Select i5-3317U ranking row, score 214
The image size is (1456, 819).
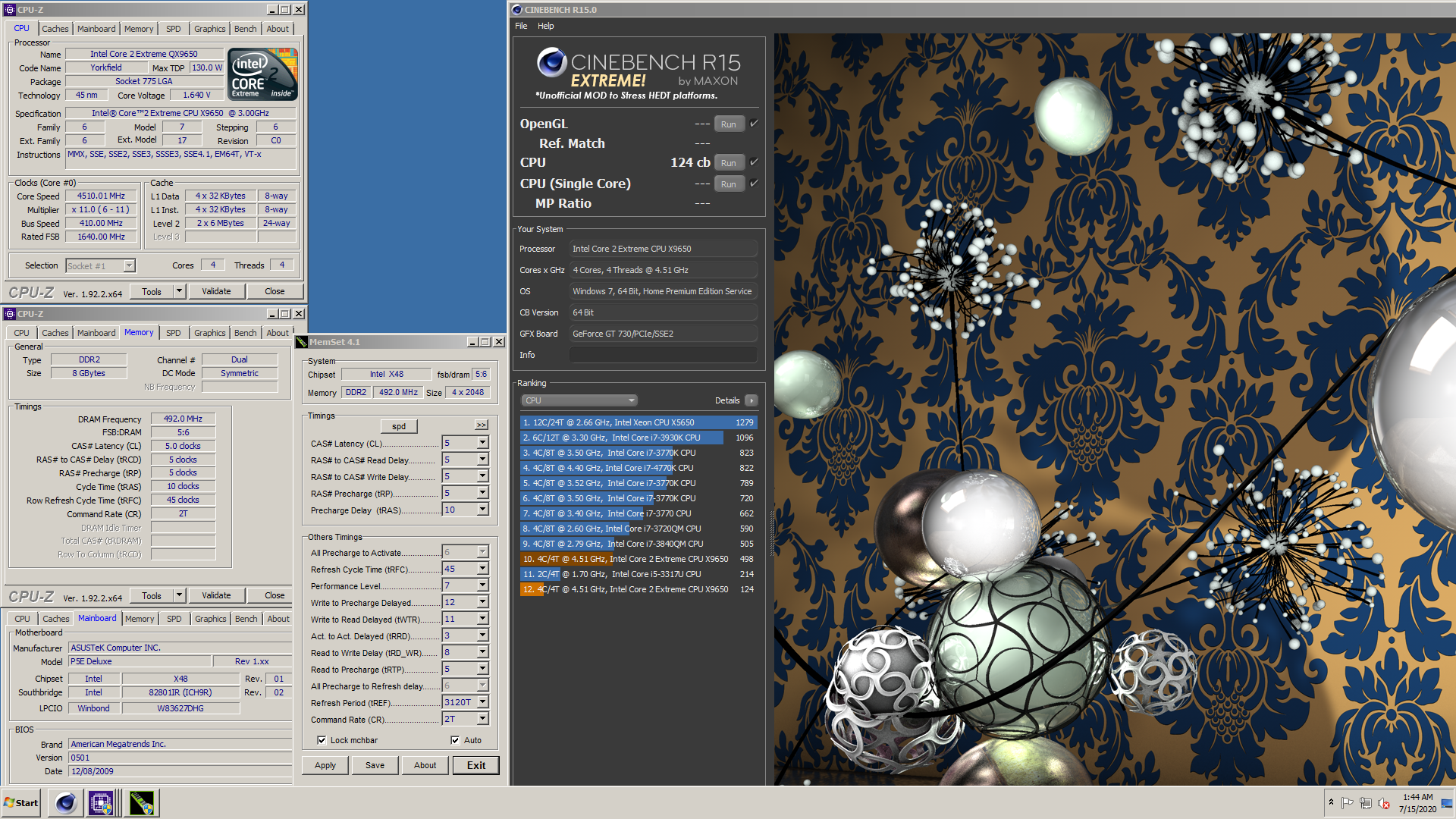click(x=639, y=574)
